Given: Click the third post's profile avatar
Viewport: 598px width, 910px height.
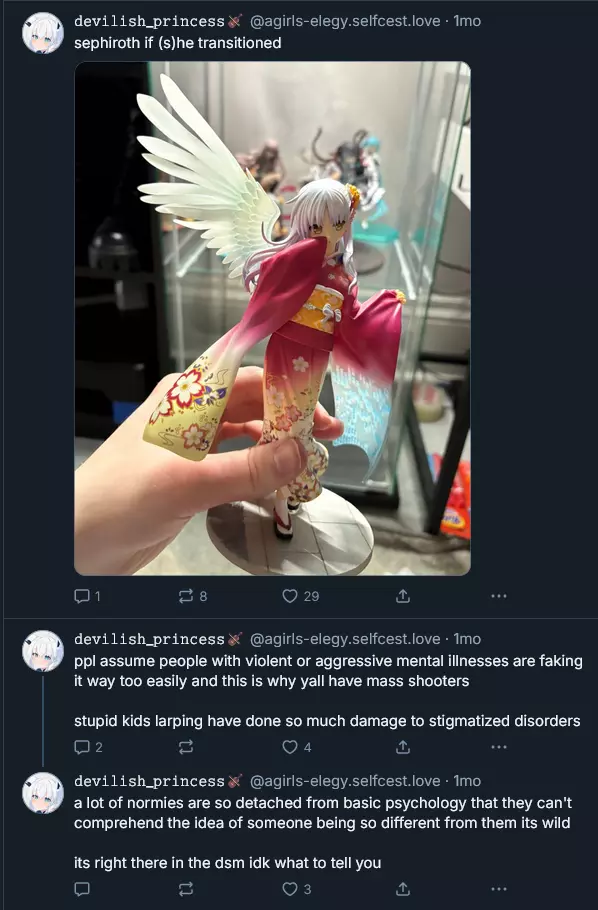Looking at the screenshot, I should click(x=43, y=793).
